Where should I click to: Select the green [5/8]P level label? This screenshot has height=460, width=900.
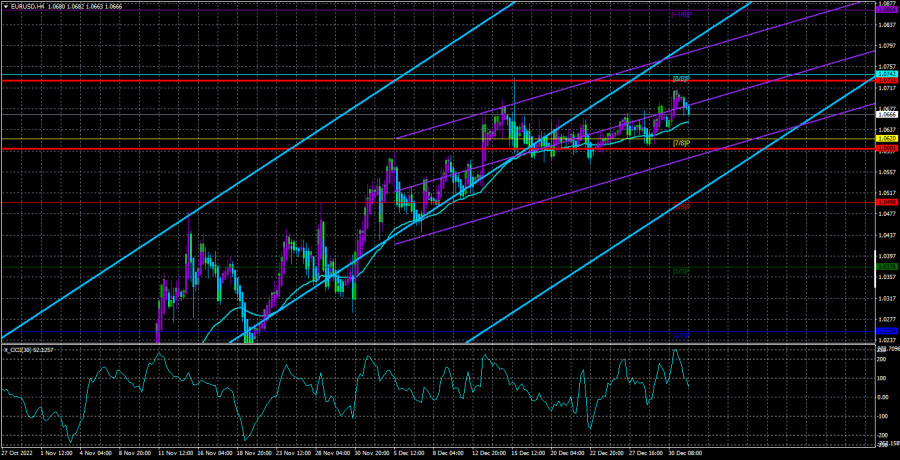pos(681,270)
